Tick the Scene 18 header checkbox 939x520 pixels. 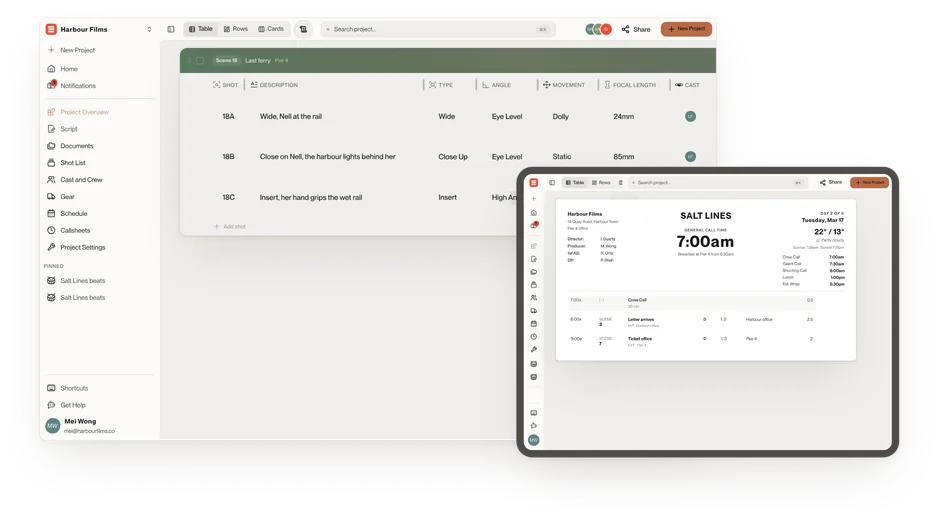[x=200, y=61]
